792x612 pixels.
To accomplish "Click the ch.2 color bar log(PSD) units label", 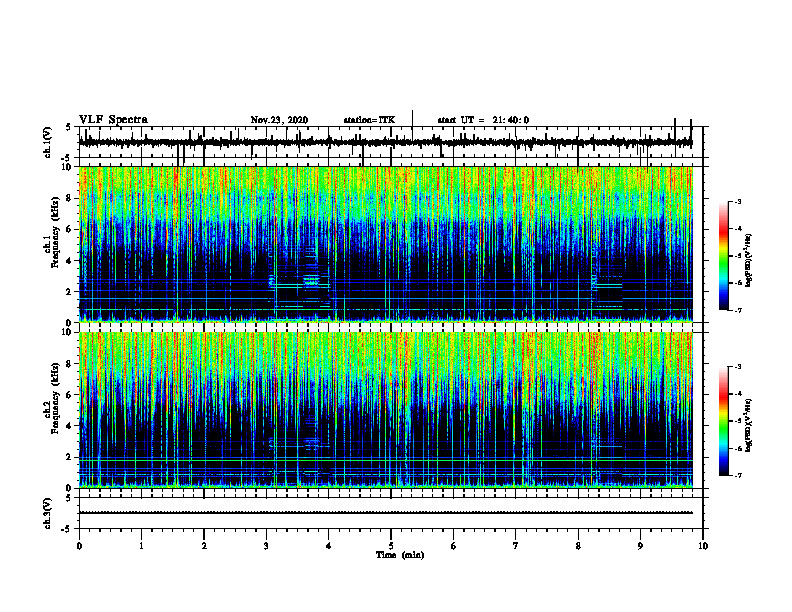I will click(x=749, y=425).
